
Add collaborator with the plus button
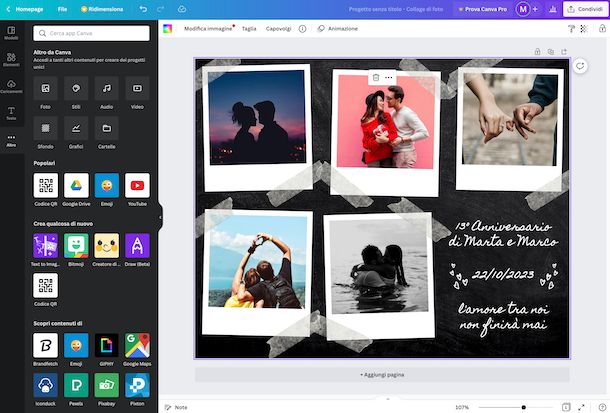pos(535,9)
